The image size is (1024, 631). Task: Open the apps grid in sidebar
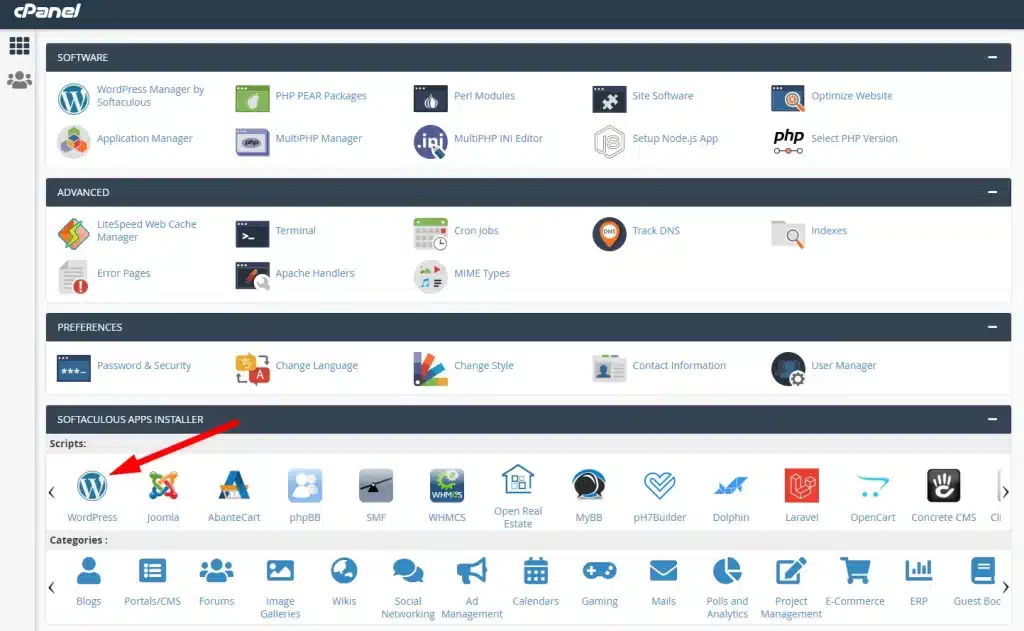click(19, 46)
